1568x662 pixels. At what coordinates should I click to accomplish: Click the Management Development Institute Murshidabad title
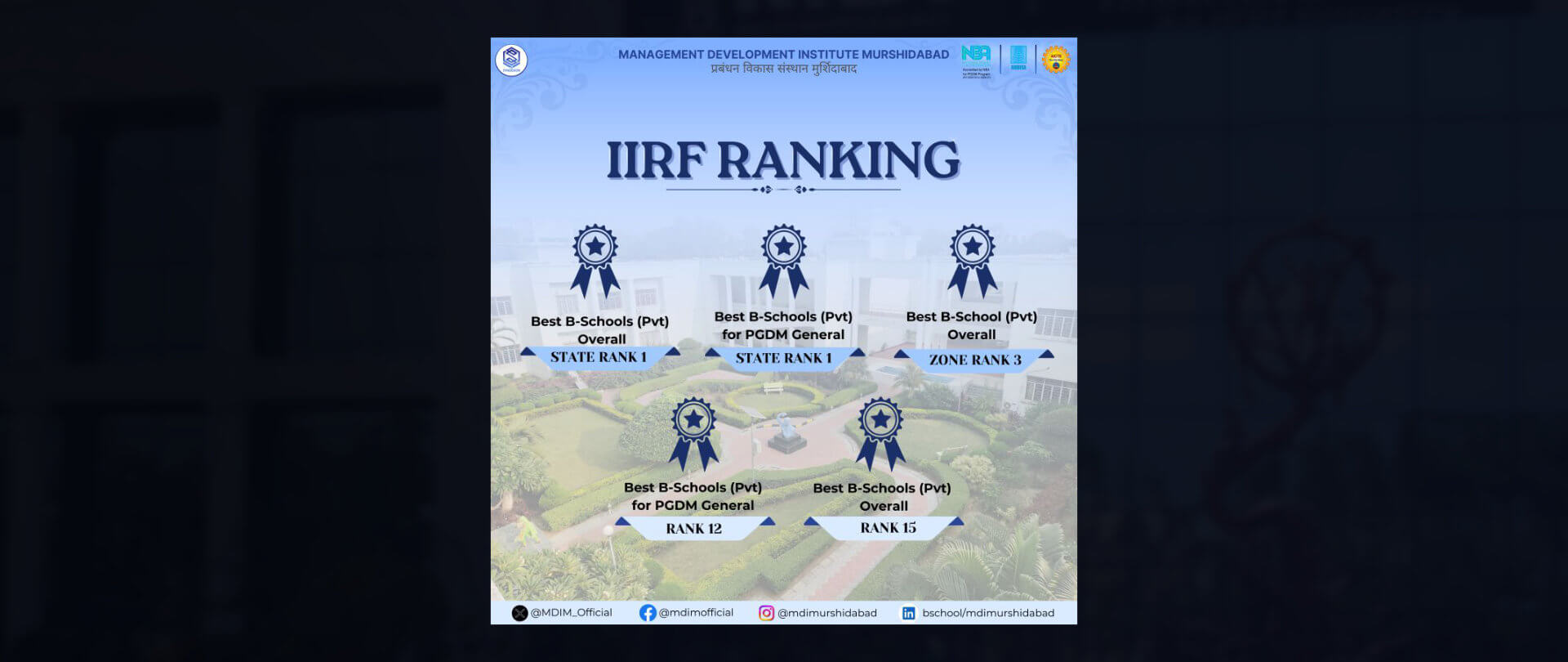(783, 55)
